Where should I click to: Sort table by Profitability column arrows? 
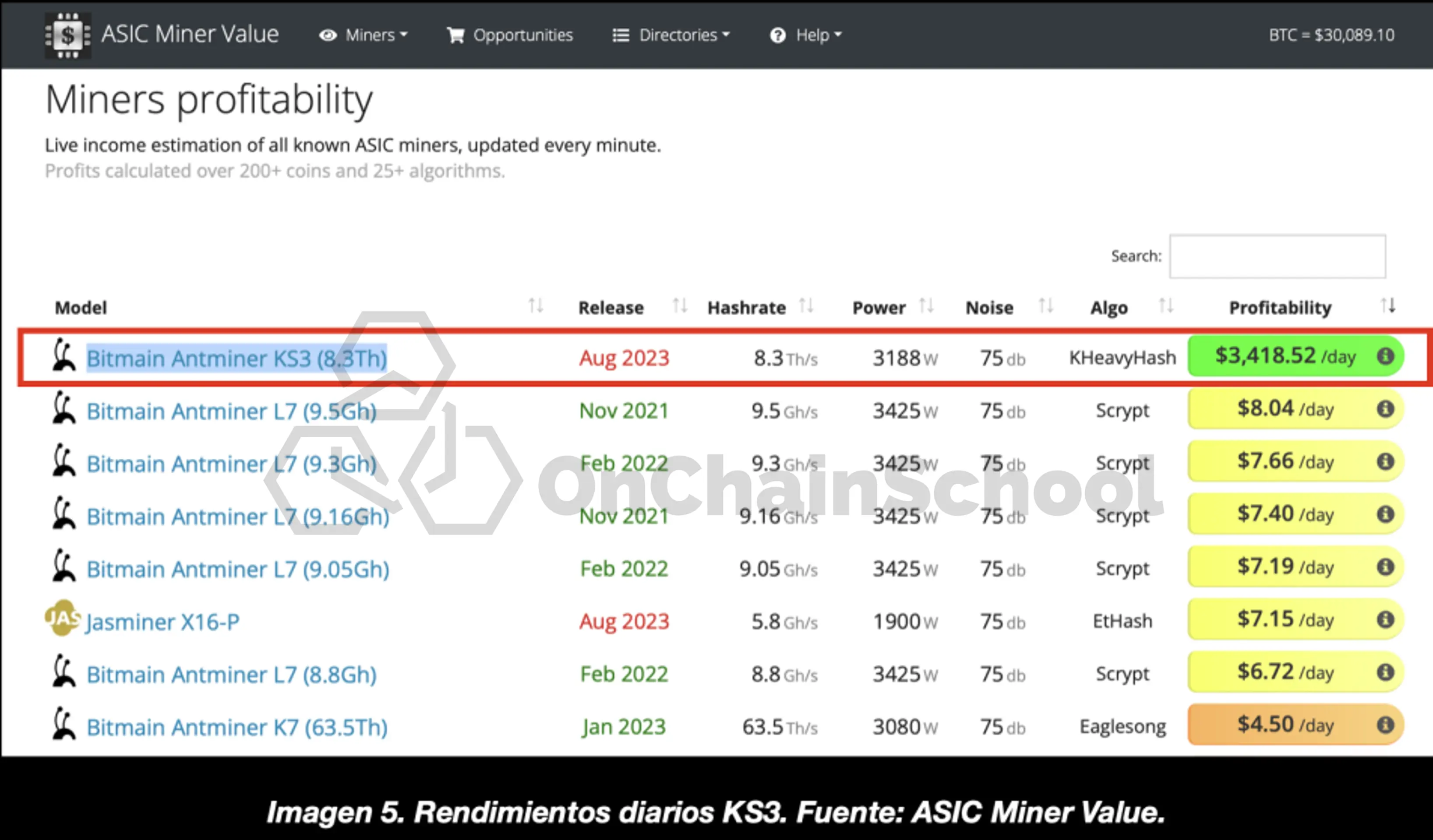[x=1388, y=306]
